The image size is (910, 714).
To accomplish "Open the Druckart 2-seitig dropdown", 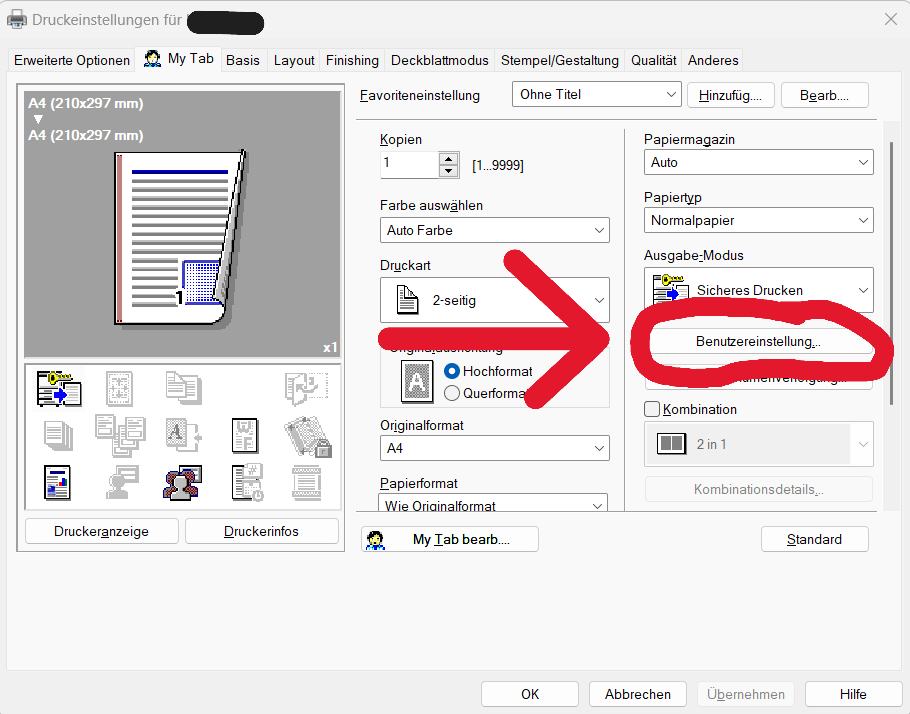I will (x=494, y=300).
